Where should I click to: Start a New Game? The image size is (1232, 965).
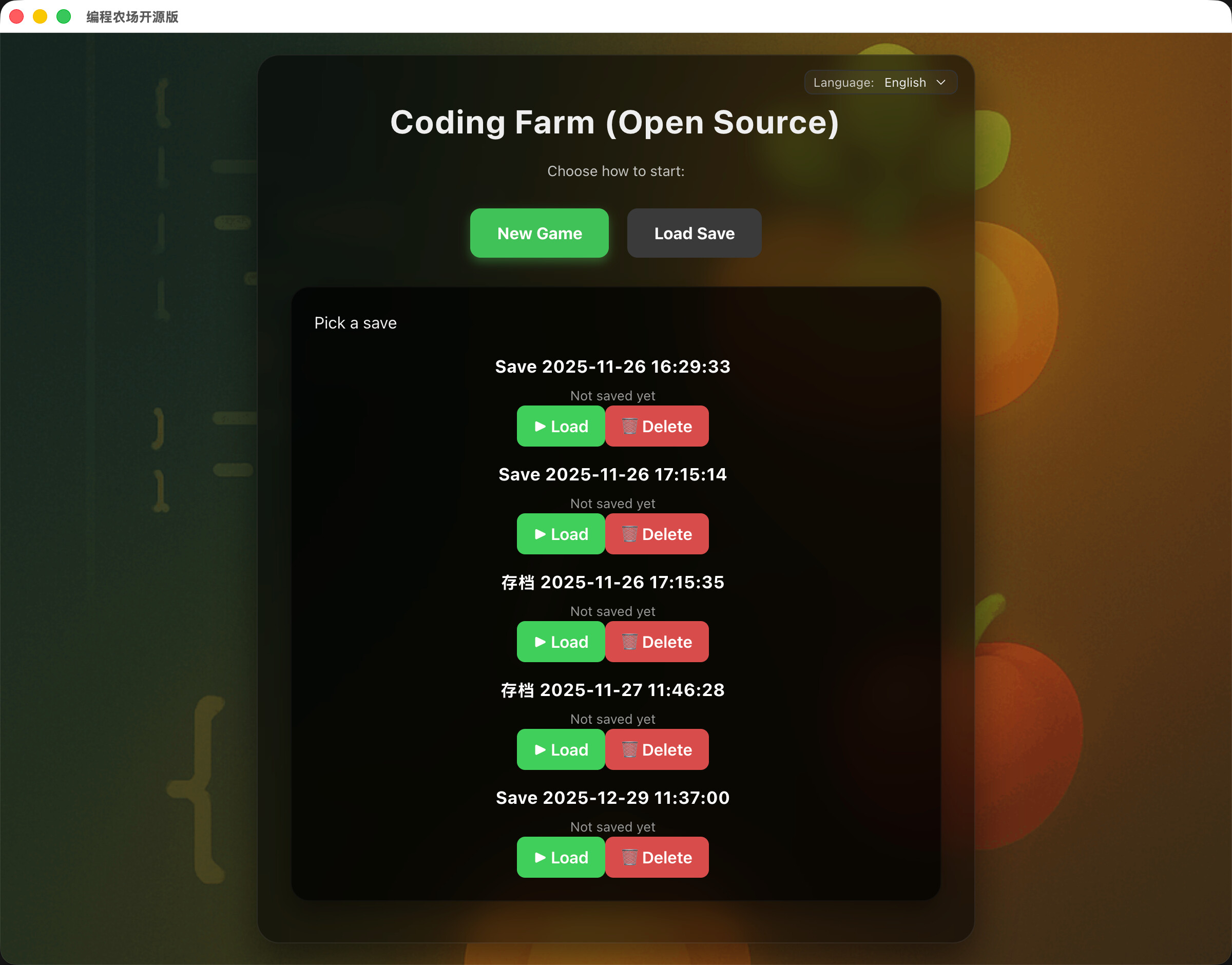539,233
